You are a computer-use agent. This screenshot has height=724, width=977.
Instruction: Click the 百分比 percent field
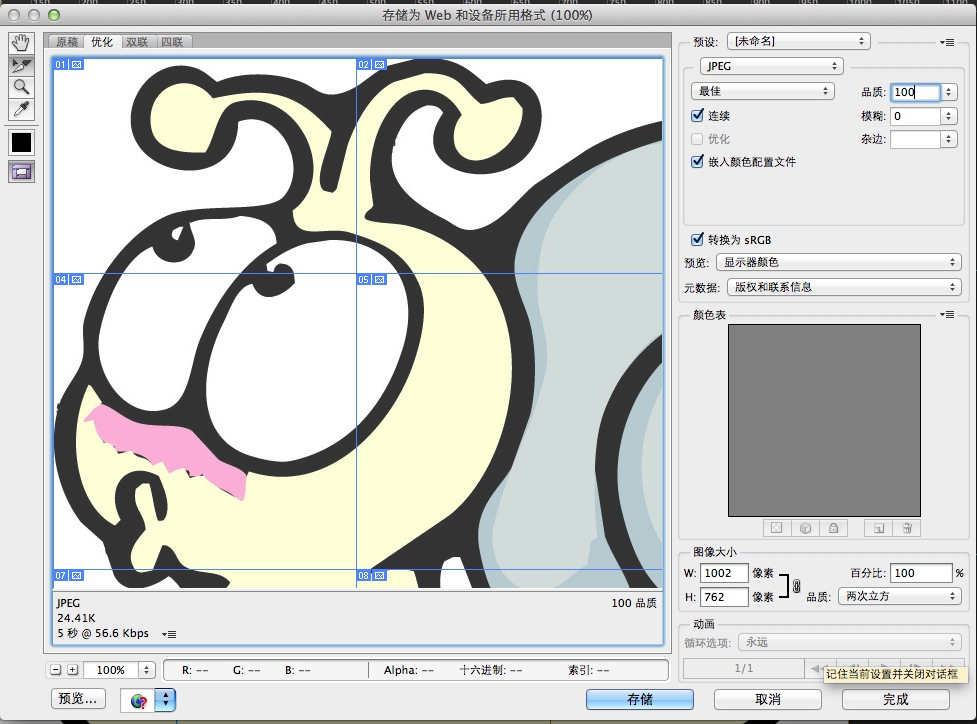[921, 573]
